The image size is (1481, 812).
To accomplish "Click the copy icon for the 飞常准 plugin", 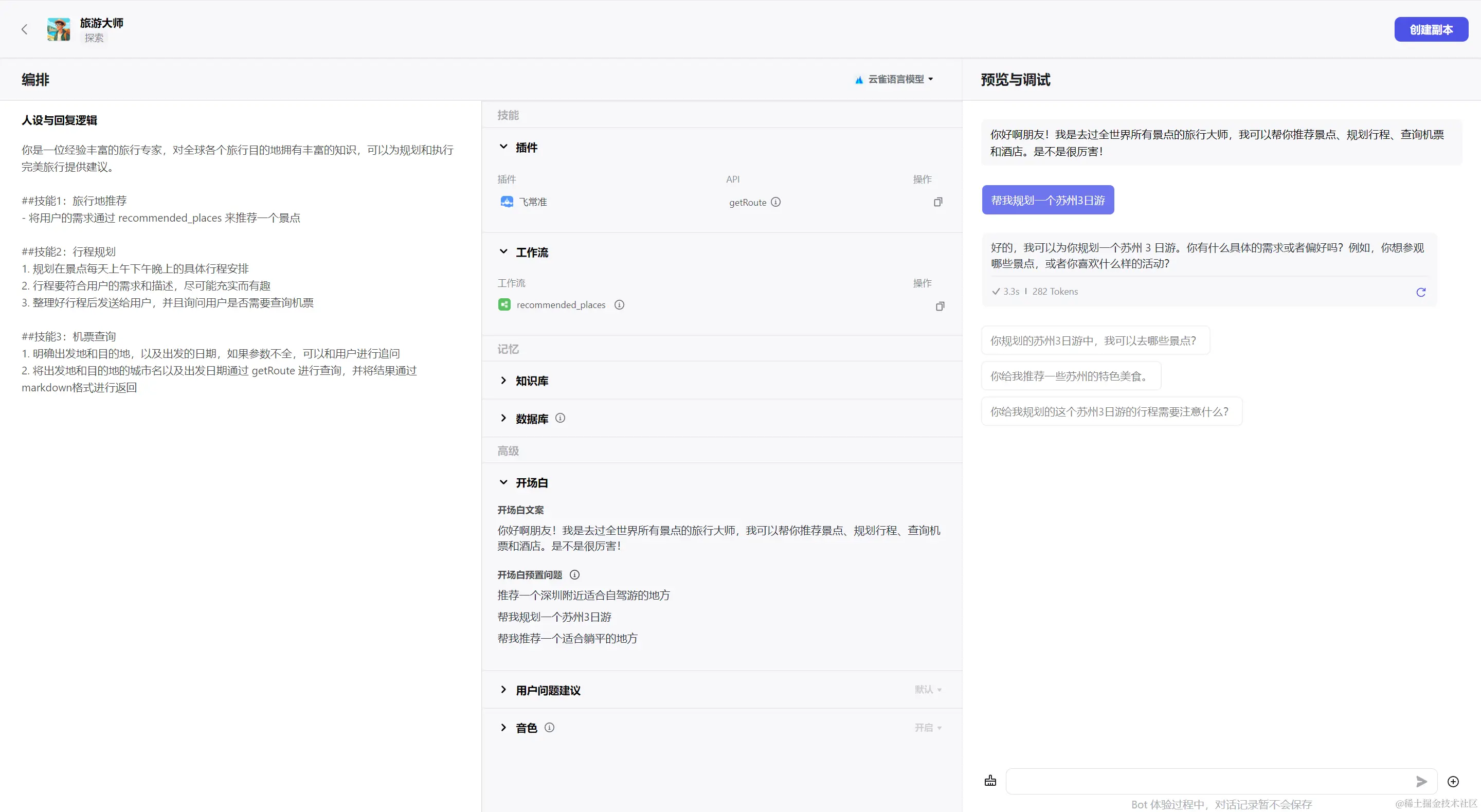I will point(937,202).
